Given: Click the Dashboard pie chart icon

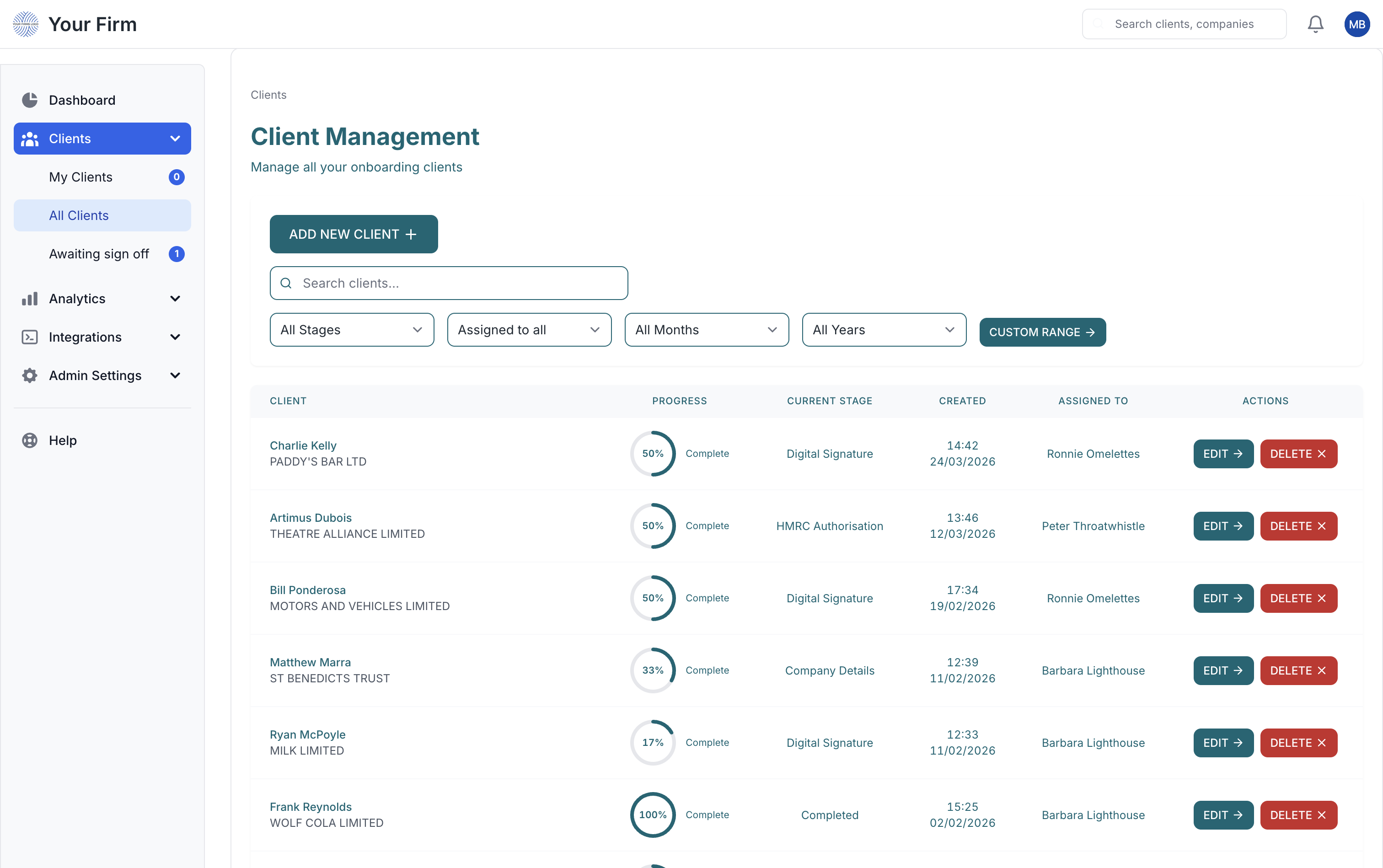Looking at the screenshot, I should pyautogui.click(x=30, y=100).
